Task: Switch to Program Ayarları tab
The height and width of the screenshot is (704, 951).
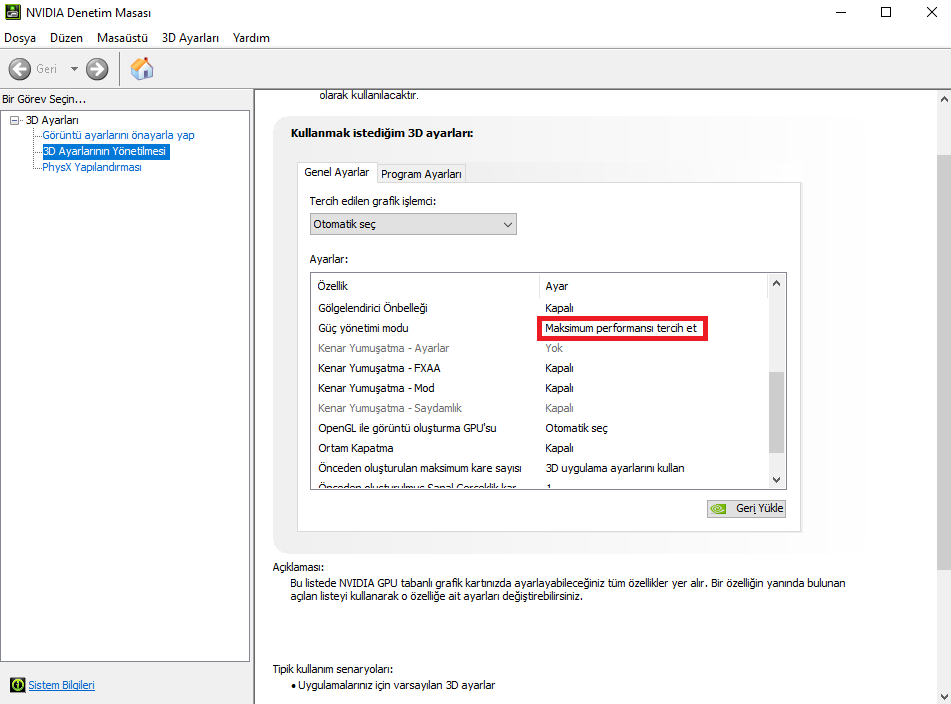Action: click(x=422, y=174)
